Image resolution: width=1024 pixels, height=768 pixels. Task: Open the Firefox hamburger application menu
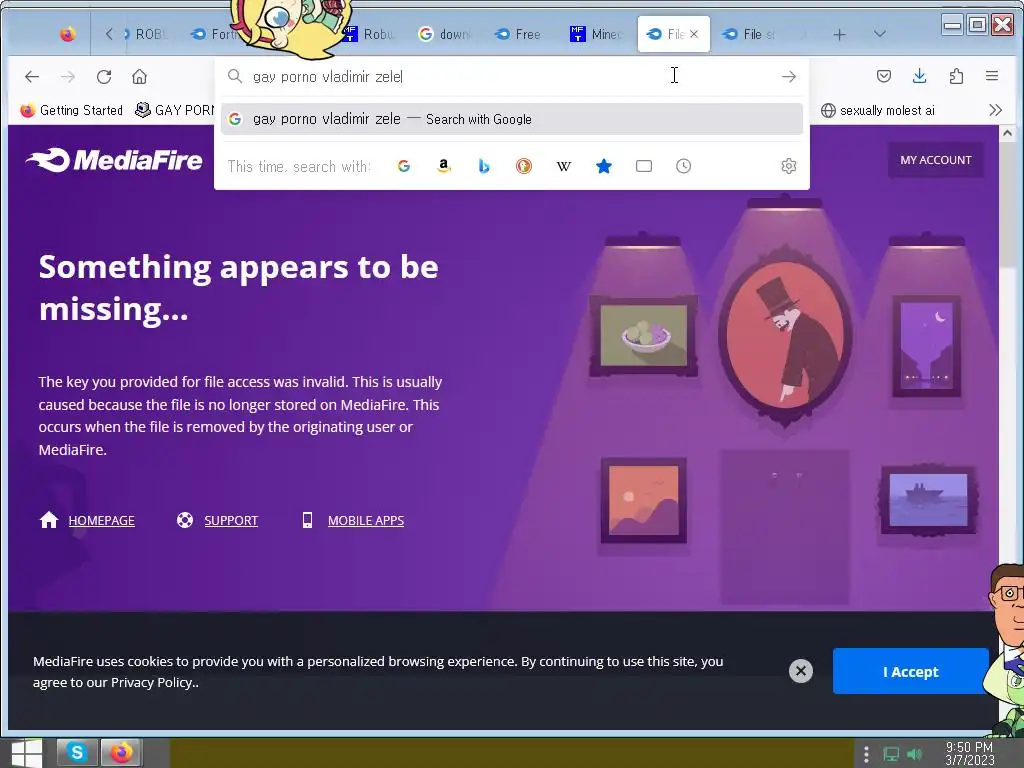coord(991,76)
